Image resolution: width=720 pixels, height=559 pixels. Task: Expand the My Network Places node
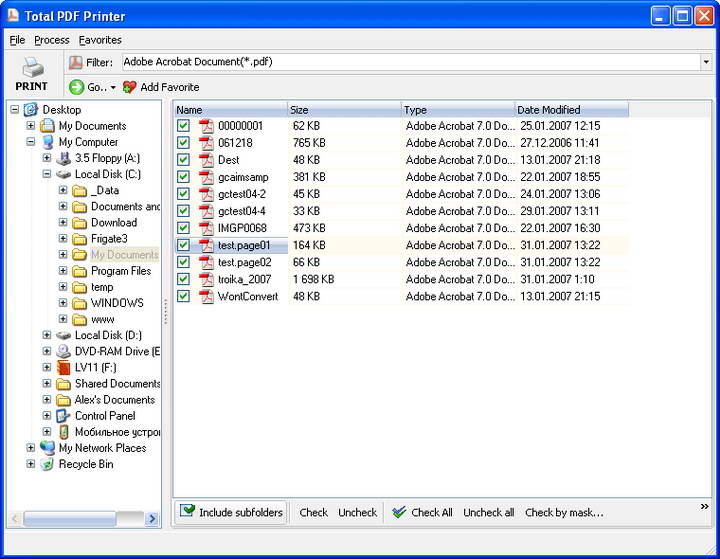(x=31, y=448)
